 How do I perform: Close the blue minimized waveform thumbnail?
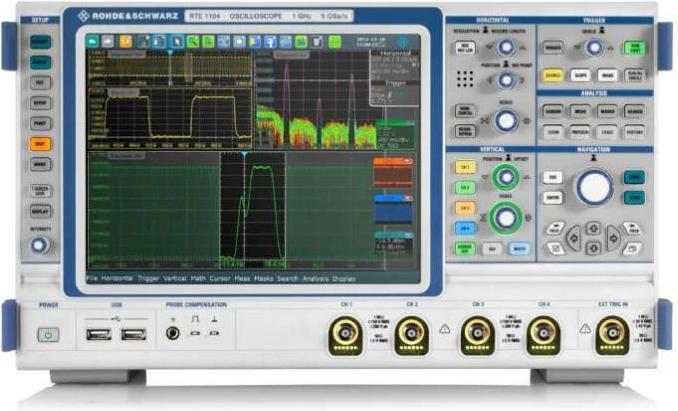point(408,198)
